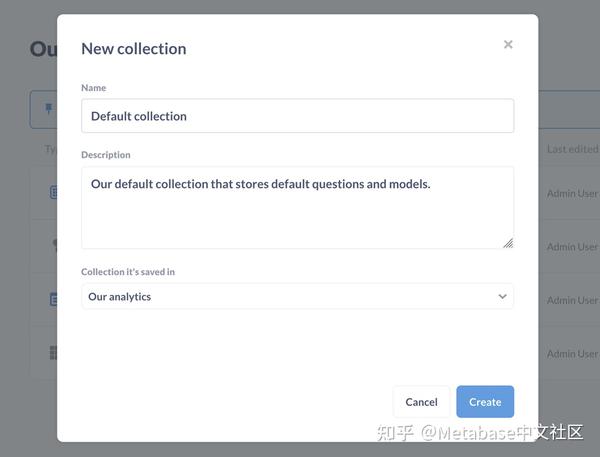
Task: Click the partially hidden Type column header
Action: [x=51, y=149]
